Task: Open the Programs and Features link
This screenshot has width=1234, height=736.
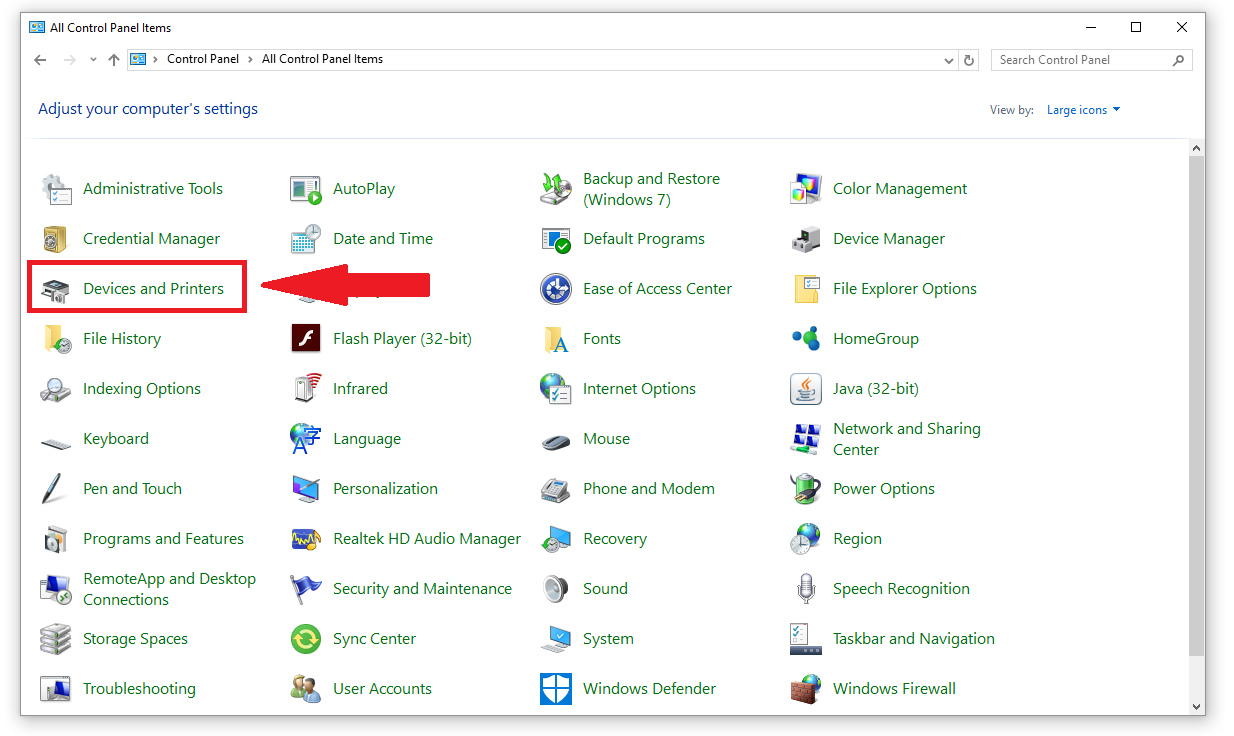Action: (163, 539)
